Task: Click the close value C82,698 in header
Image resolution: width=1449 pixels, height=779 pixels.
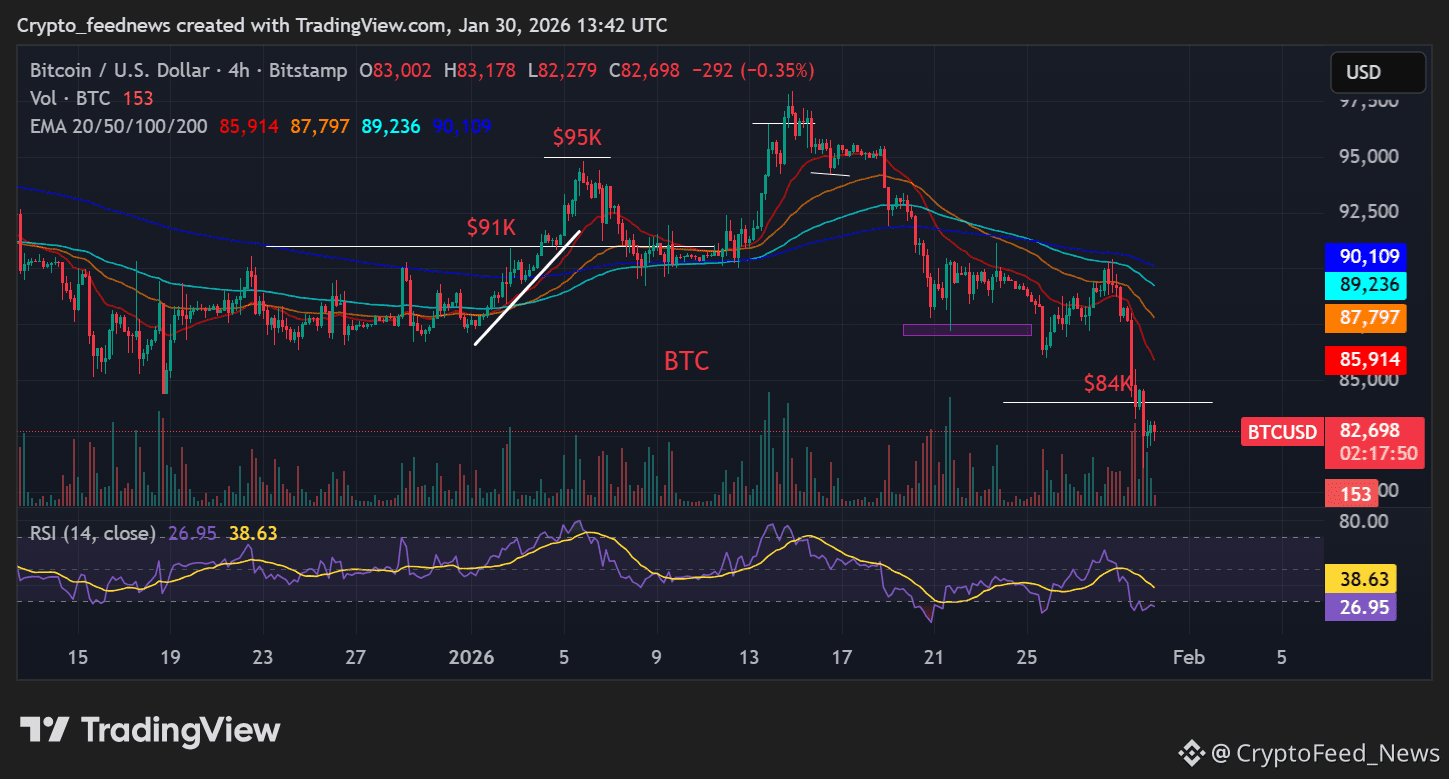Action: 644,71
